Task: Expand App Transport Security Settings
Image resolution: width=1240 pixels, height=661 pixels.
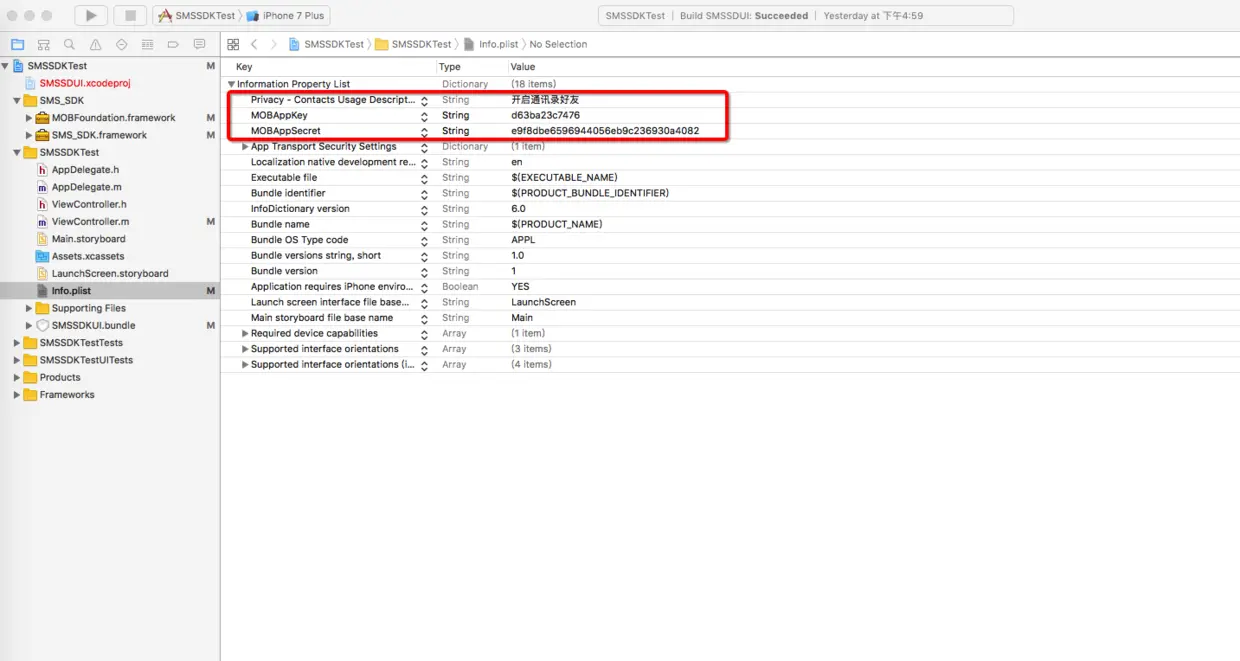Action: (245, 146)
